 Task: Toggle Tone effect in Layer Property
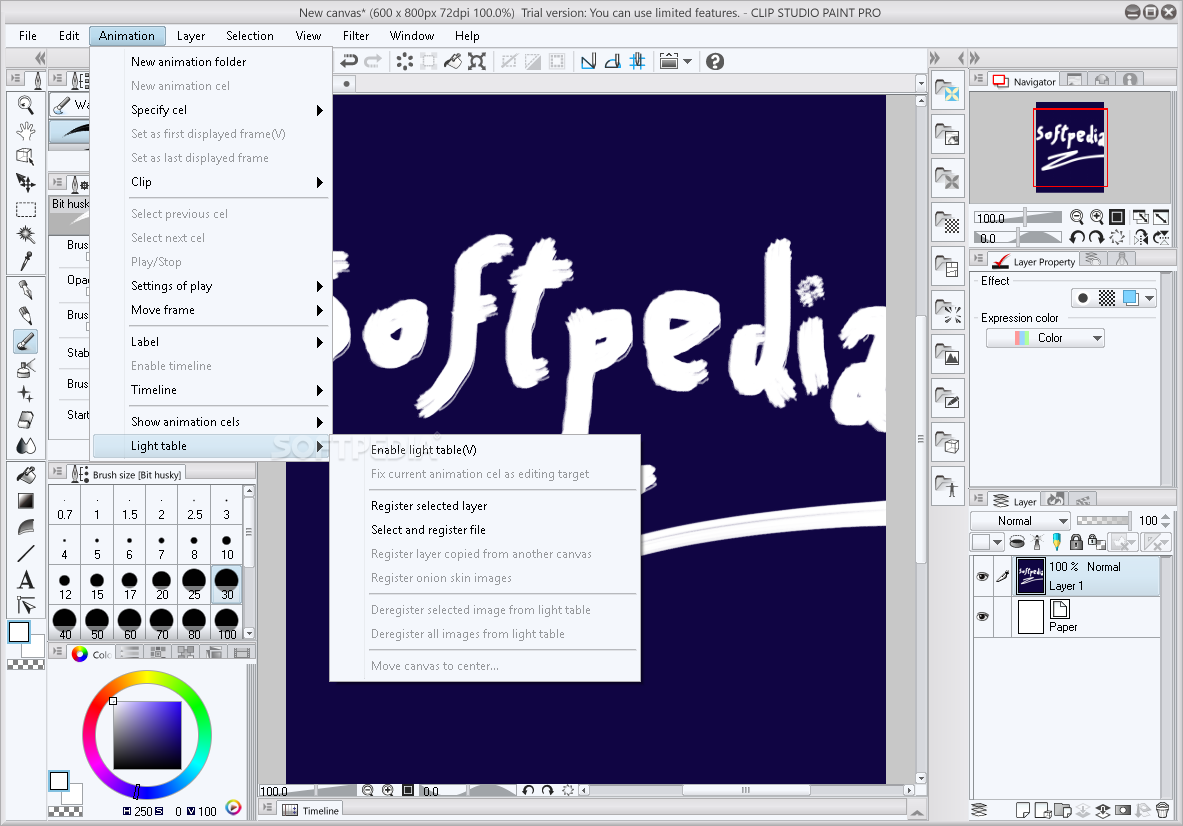[1107, 298]
